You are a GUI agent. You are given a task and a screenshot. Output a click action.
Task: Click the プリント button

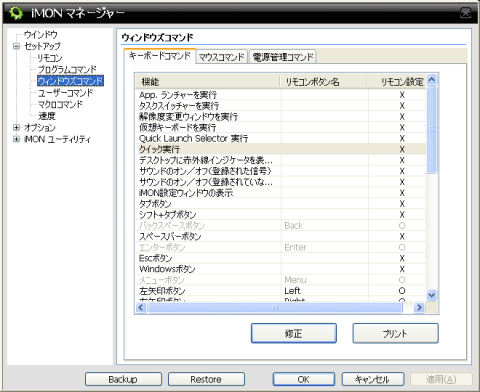pos(395,333)
